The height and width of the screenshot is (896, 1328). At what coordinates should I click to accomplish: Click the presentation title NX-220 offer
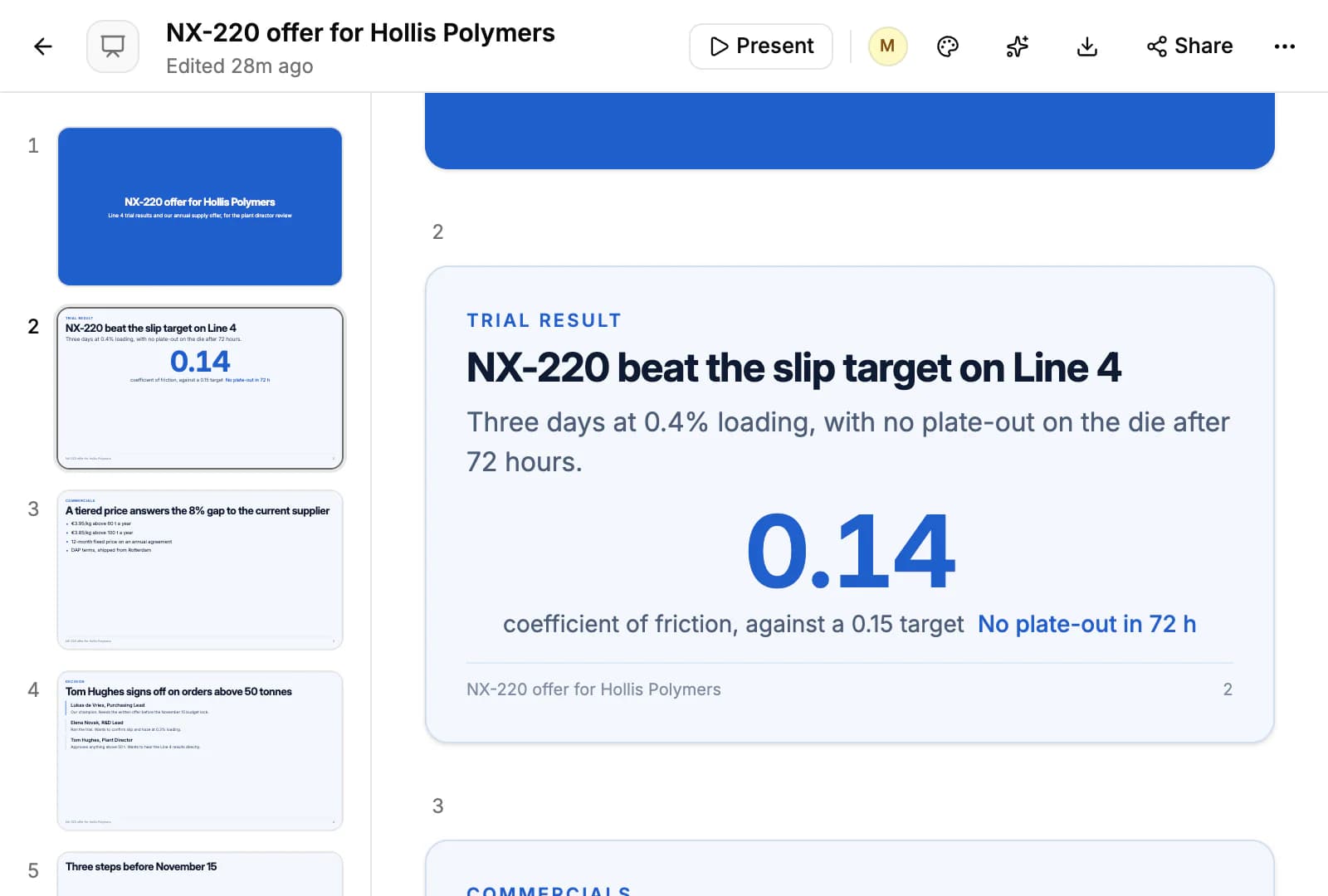[x=360, y=32]
